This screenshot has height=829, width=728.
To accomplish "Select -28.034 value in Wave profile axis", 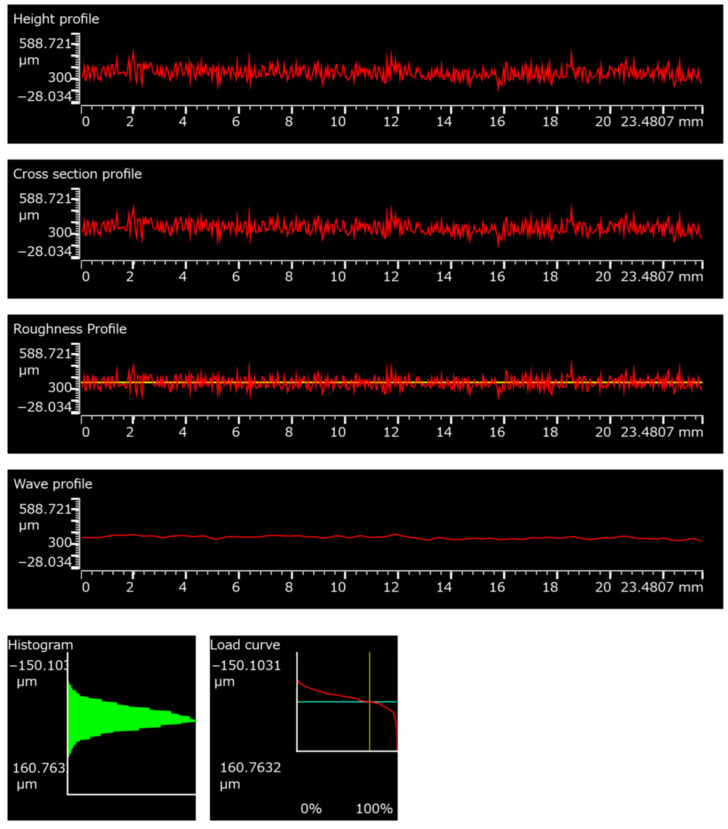I will tap(44, 561).
